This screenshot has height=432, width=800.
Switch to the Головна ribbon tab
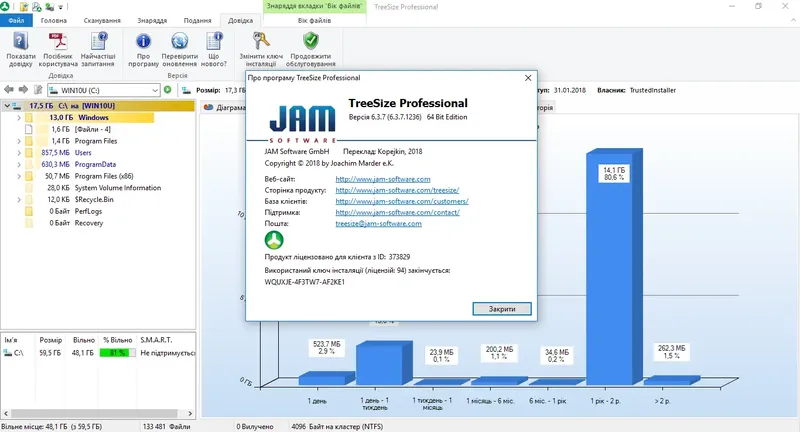click(54, 20)
